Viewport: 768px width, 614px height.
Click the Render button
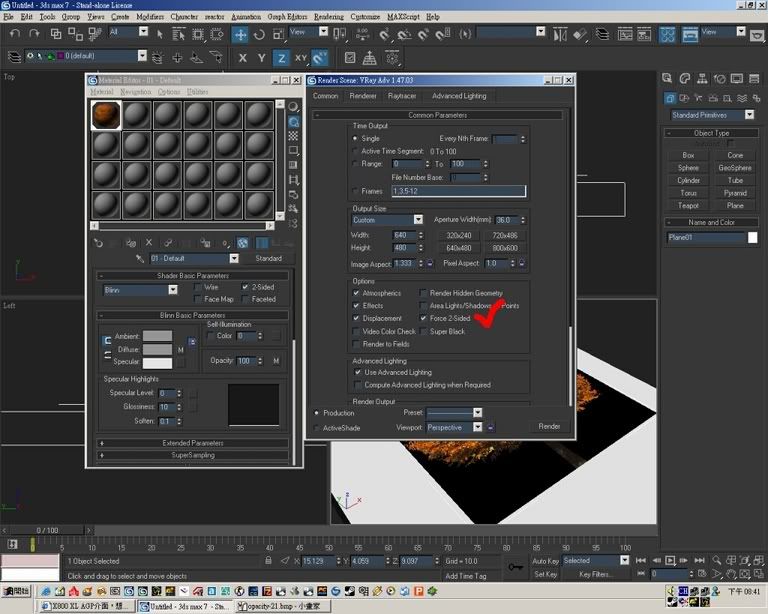549,426
